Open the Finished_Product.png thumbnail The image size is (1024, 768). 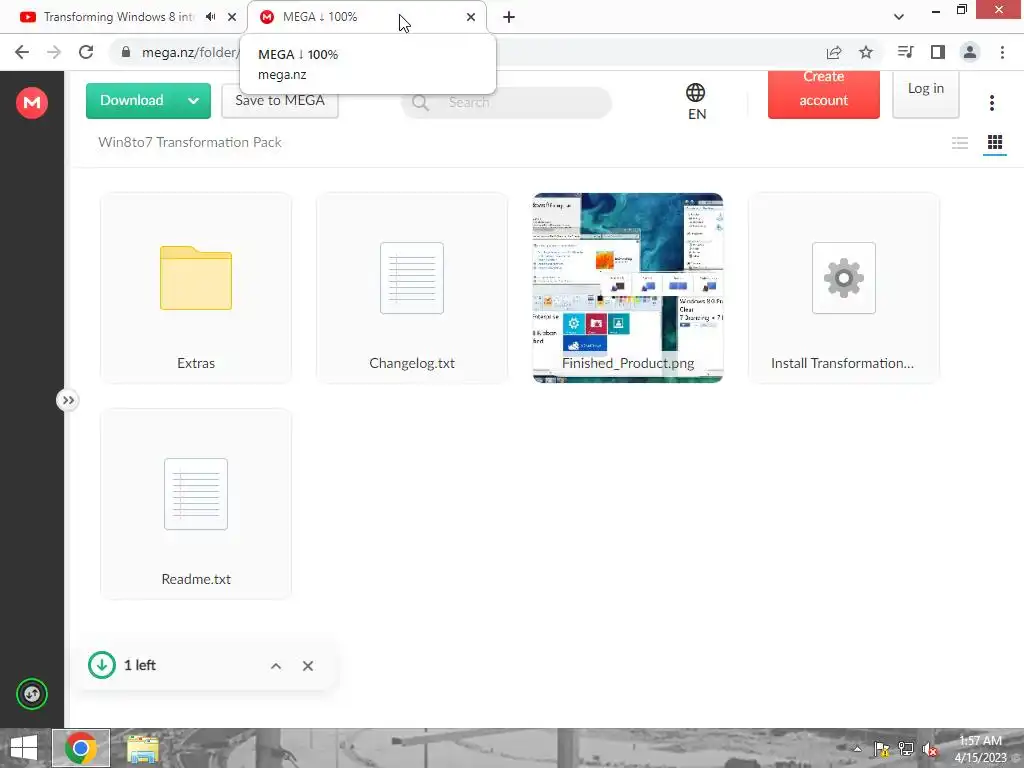pos(628,287)
